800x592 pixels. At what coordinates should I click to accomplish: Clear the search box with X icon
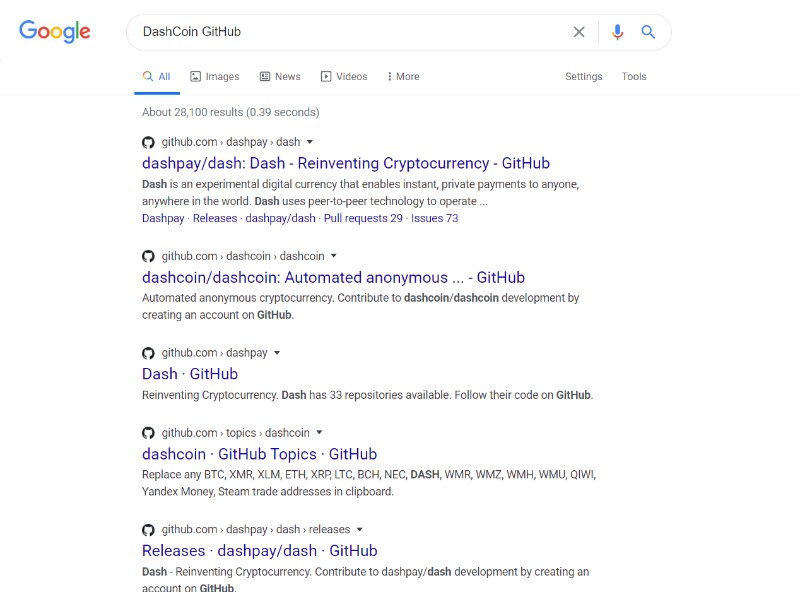point(579,32)
